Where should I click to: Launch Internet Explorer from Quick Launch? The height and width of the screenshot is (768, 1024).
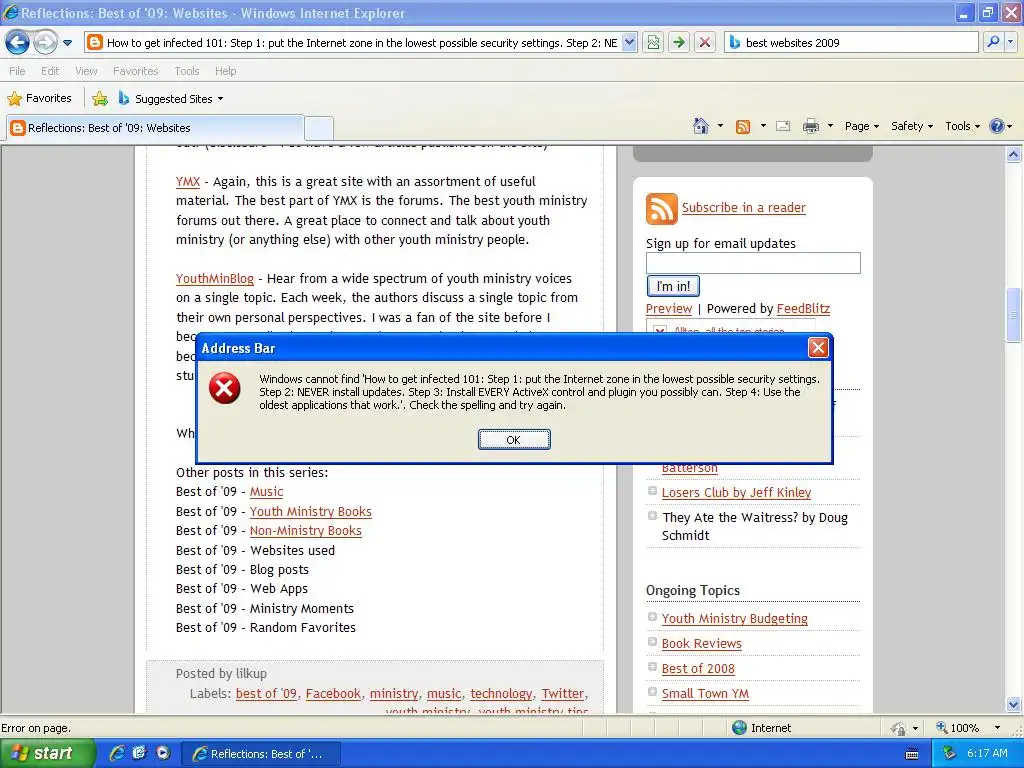tap(117, 754)
